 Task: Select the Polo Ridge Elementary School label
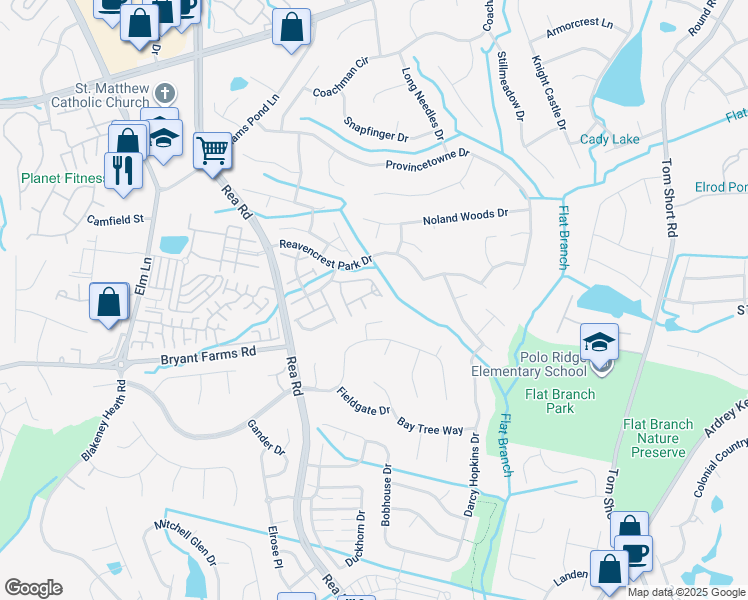[x=529, y=364]
